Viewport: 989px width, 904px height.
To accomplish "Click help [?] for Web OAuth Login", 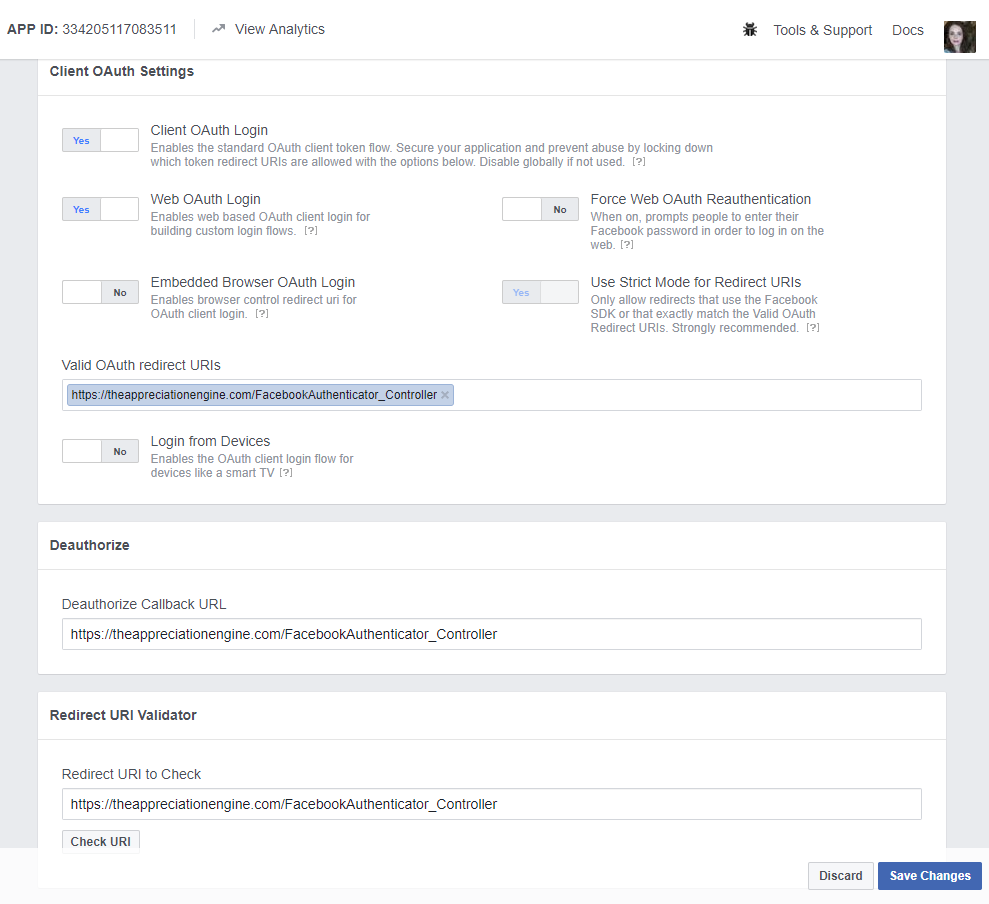I will [x=311, y=231].
